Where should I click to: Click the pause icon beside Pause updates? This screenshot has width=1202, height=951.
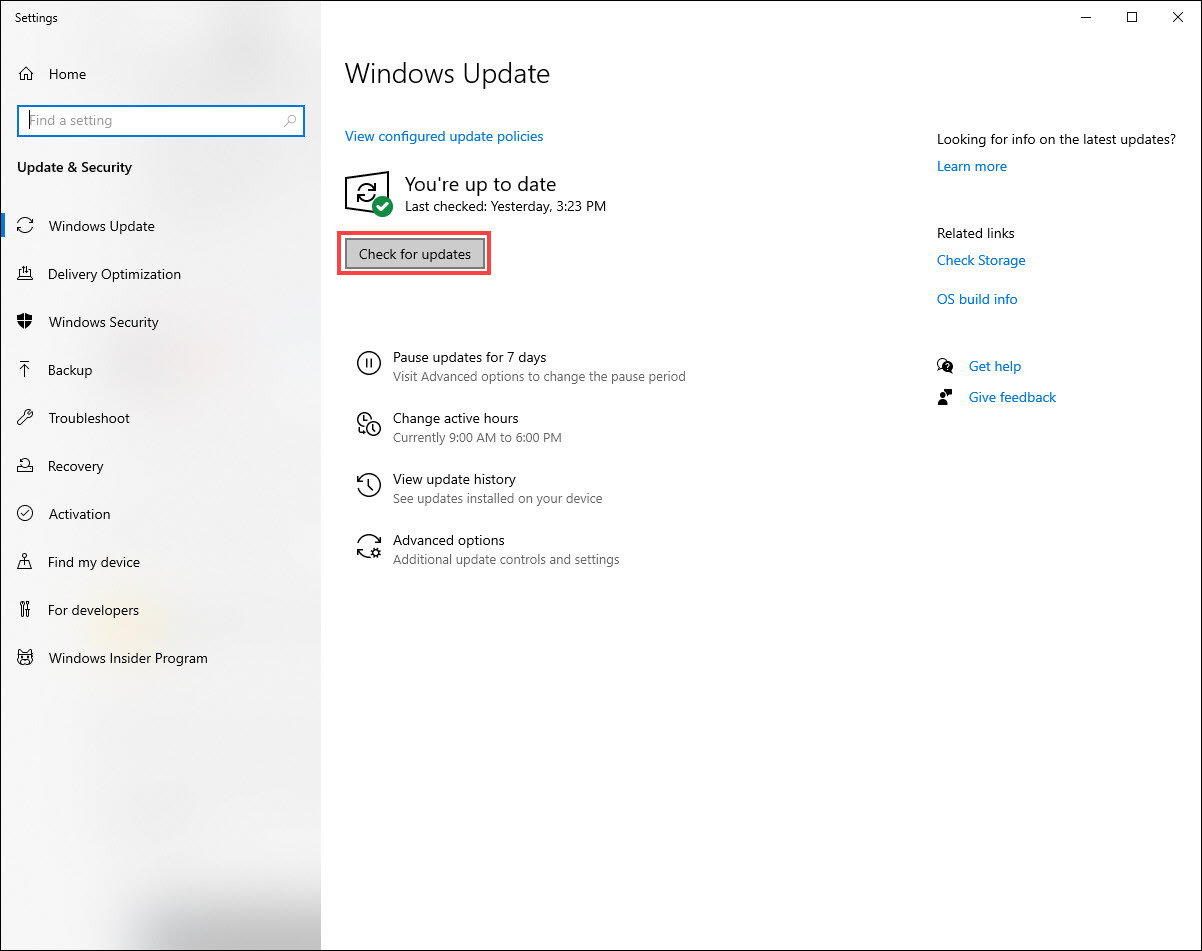coord(369,364)
